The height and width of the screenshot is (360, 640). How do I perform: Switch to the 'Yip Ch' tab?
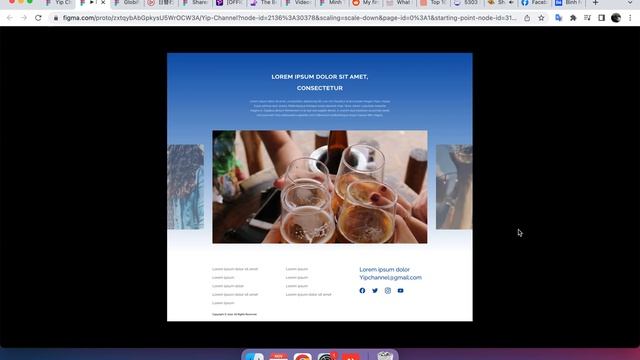59,3
